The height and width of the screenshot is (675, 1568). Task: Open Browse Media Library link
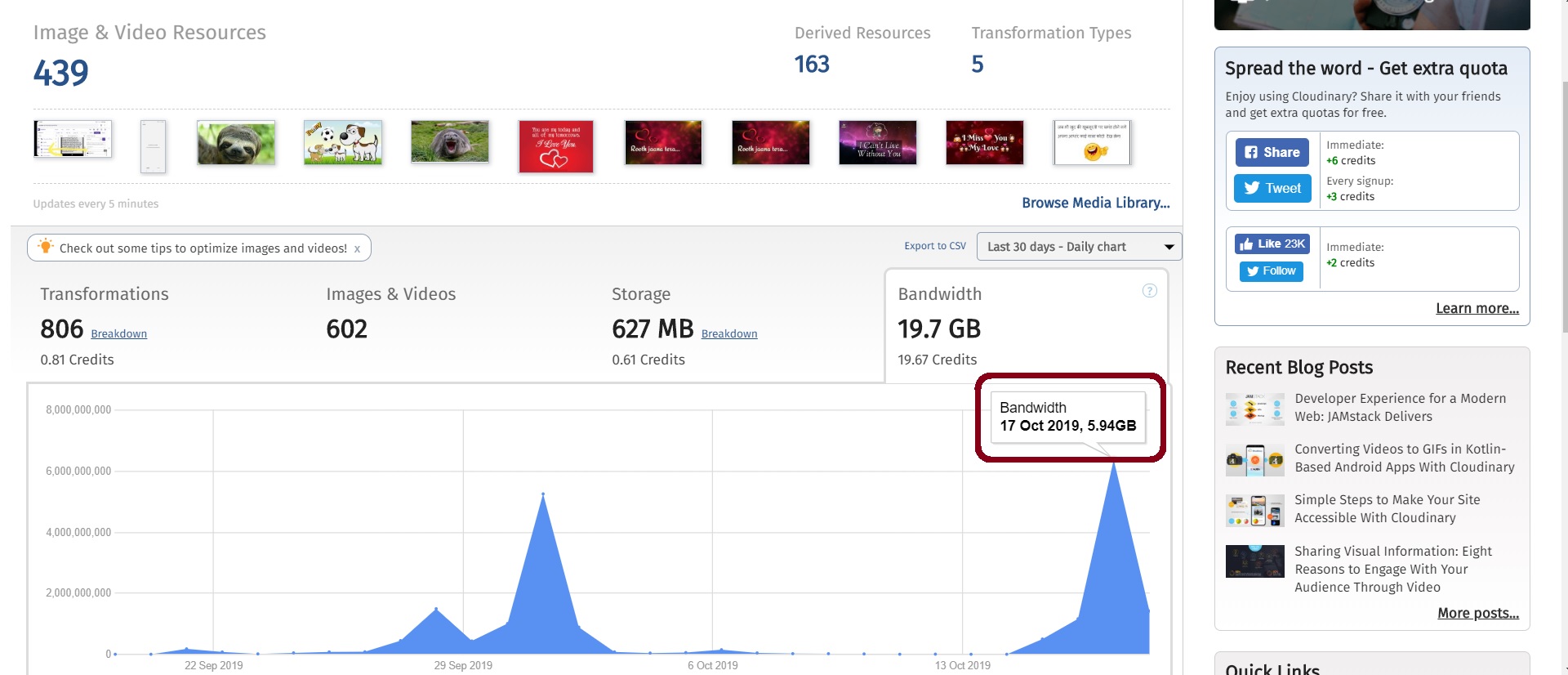(1095, 203)
